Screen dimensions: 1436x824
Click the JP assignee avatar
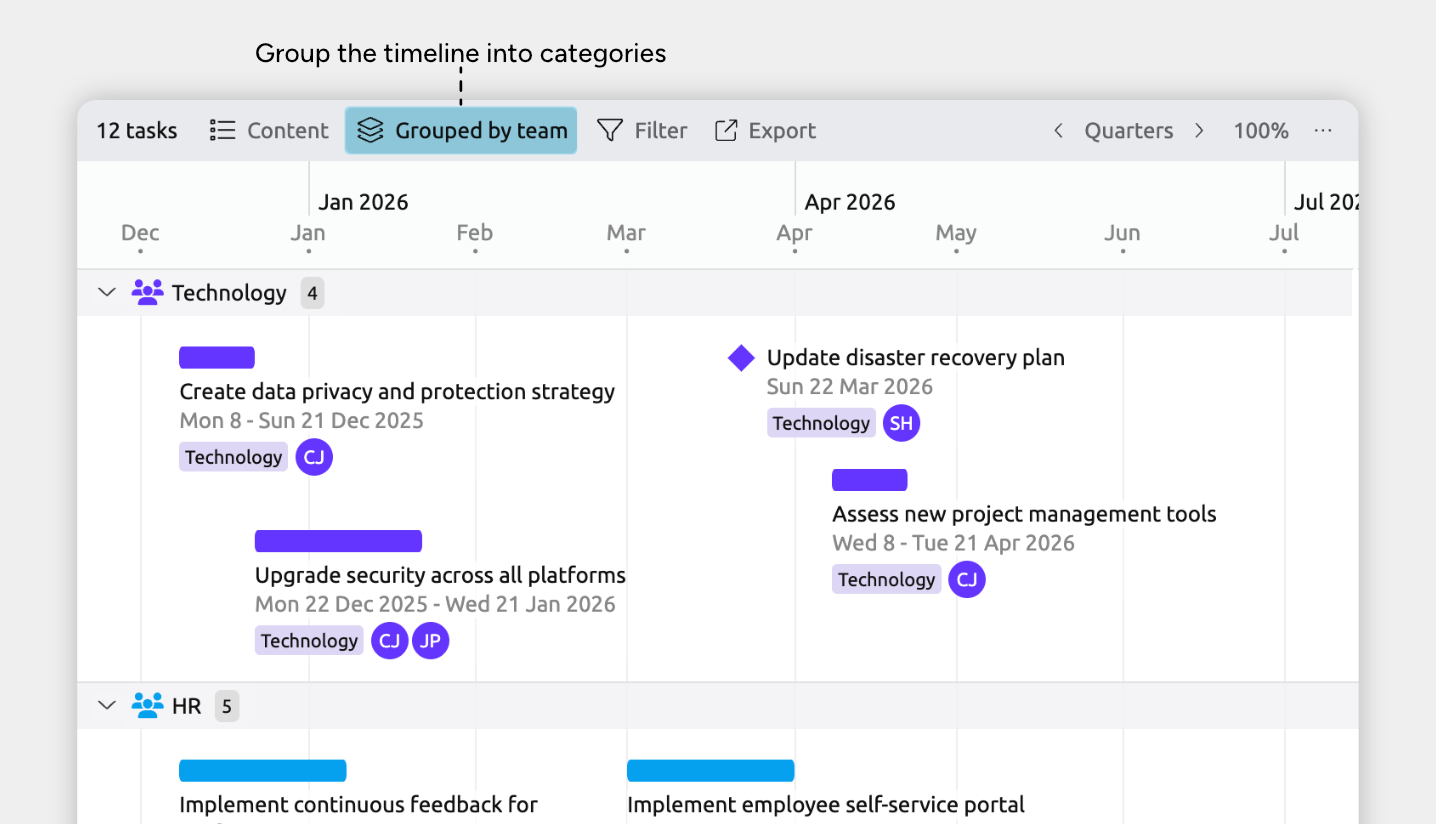(430, 641)
